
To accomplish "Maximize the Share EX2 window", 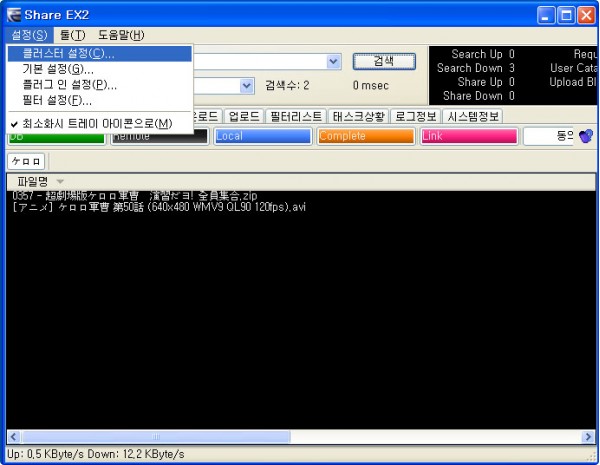I will point(566,16).
